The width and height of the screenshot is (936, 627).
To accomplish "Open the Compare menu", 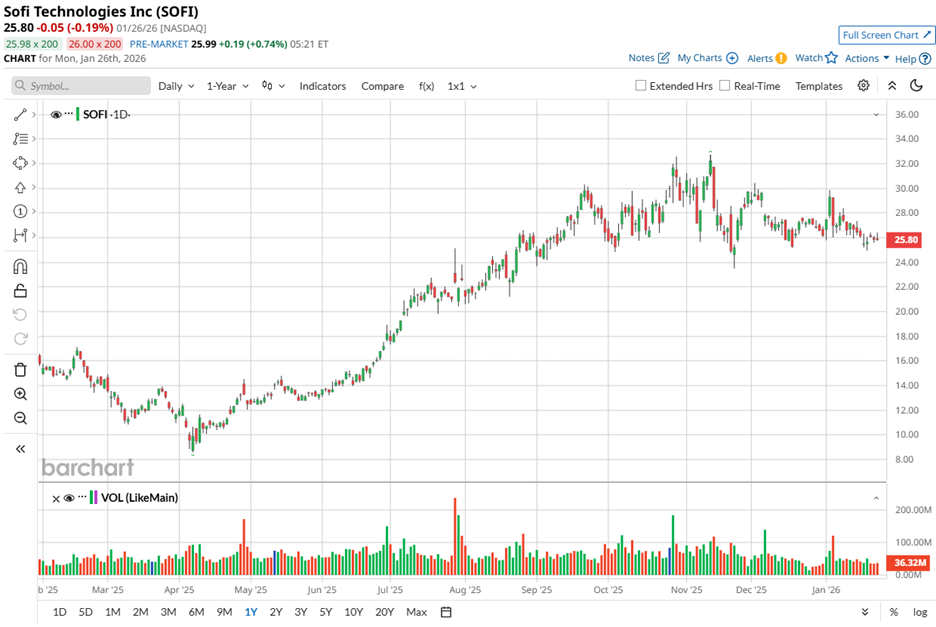I will (x=382, y=86).
